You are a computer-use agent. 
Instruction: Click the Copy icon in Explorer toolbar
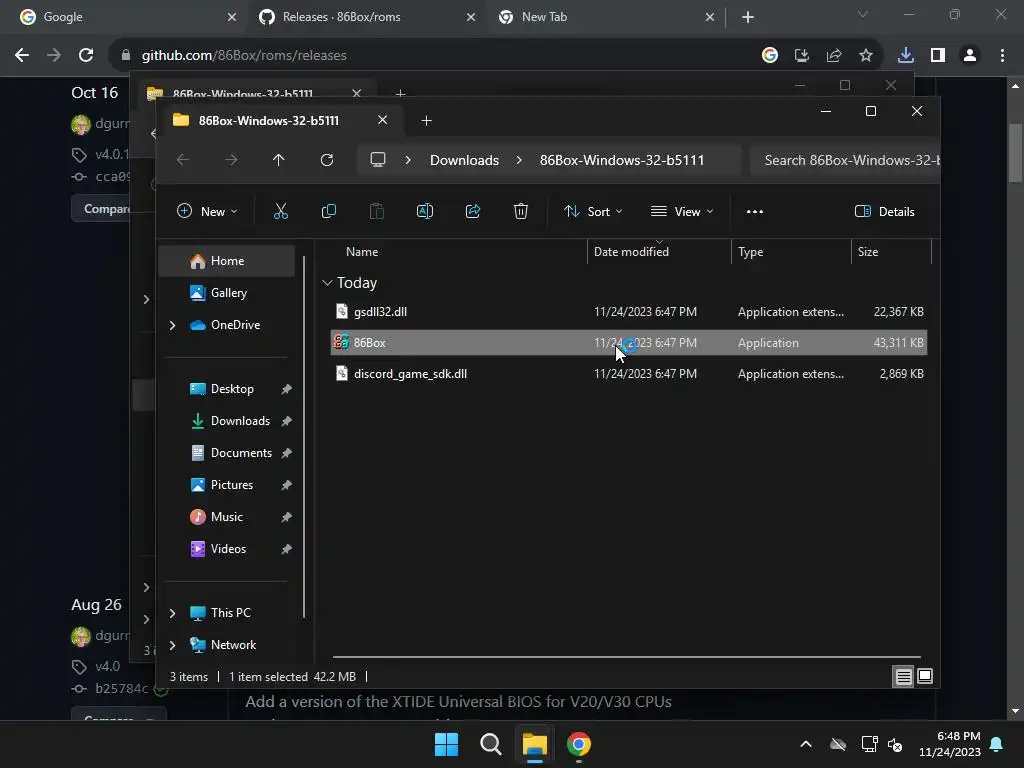(328, 211)
